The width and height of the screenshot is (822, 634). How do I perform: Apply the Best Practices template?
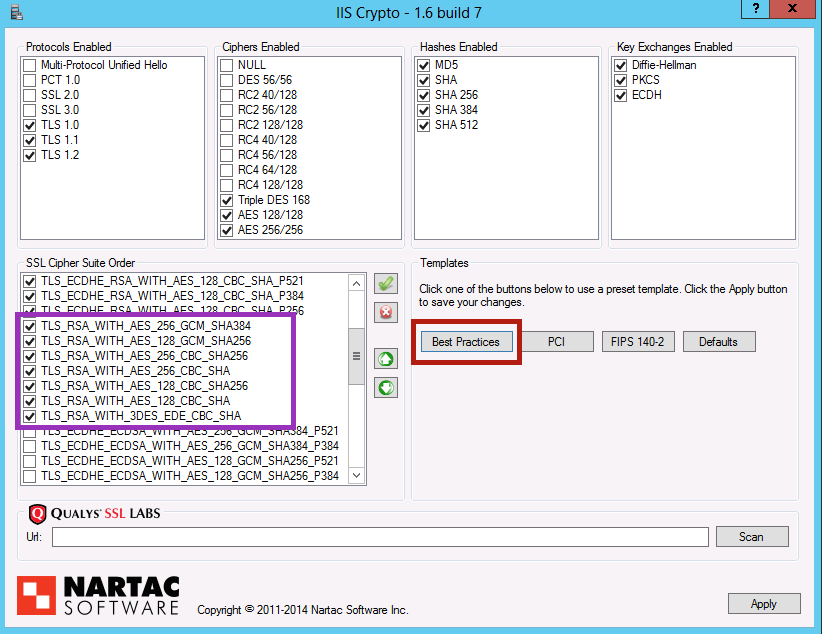[466, 342]
